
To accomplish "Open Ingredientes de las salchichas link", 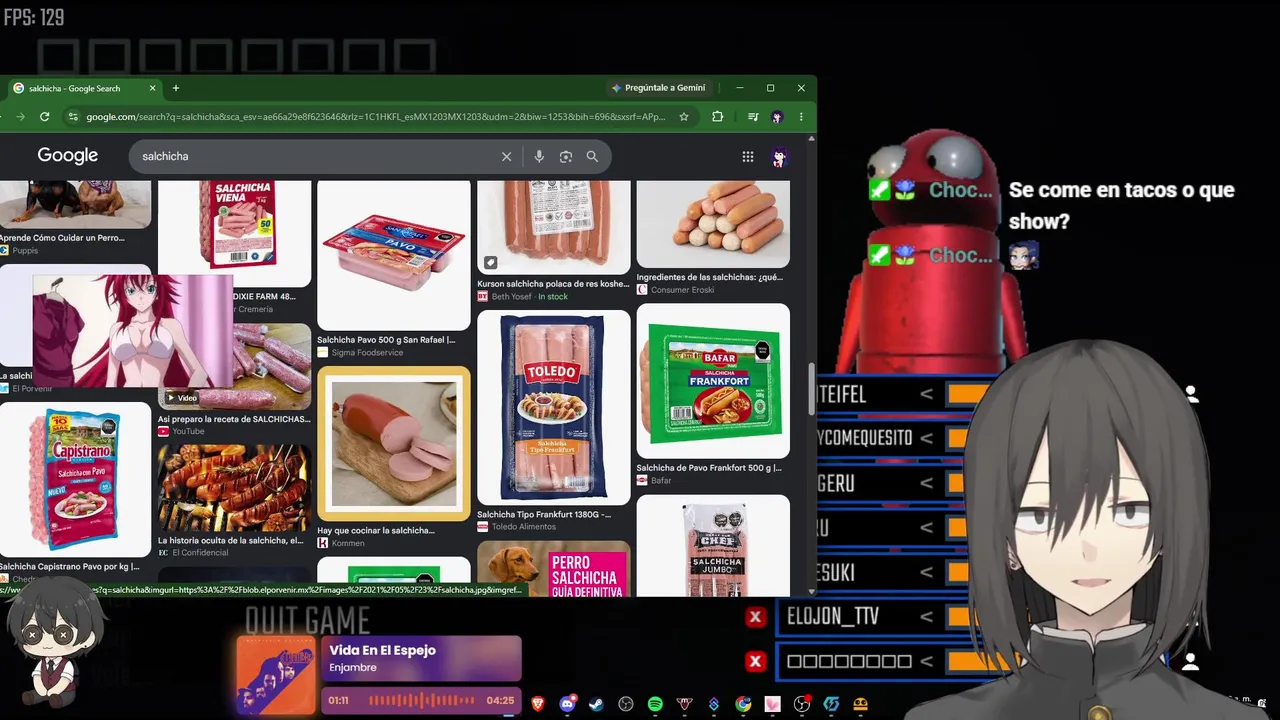I will click(710, 277).
